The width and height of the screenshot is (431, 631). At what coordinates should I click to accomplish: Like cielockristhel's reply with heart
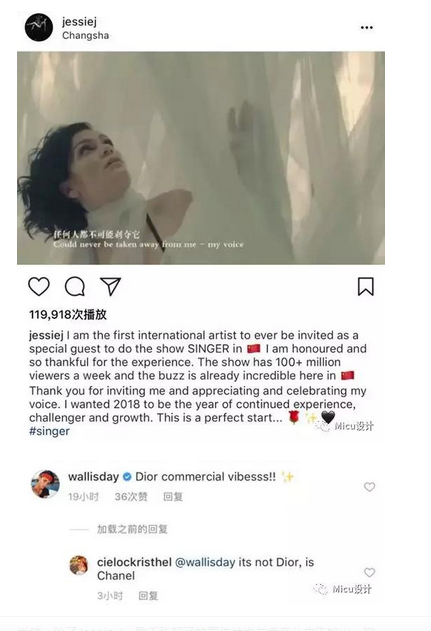coord(369,572)
